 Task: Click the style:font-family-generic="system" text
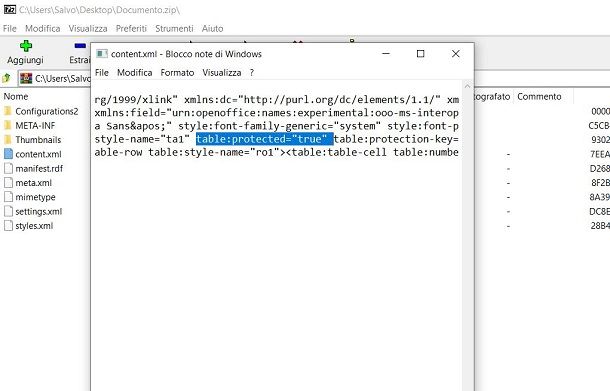click(279, 126)
